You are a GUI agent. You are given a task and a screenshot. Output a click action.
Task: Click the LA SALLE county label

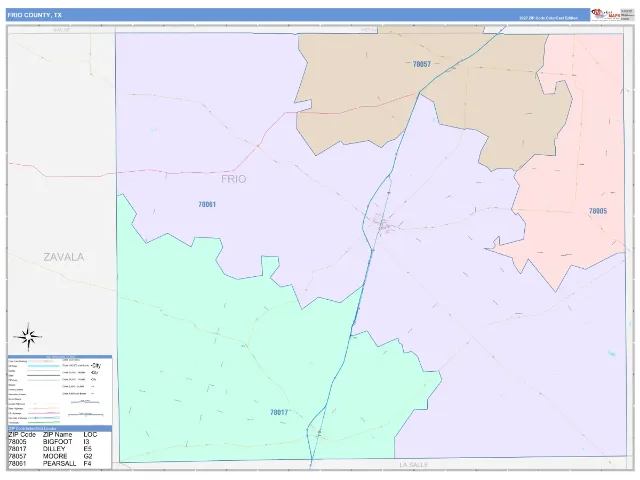[413, 465]
